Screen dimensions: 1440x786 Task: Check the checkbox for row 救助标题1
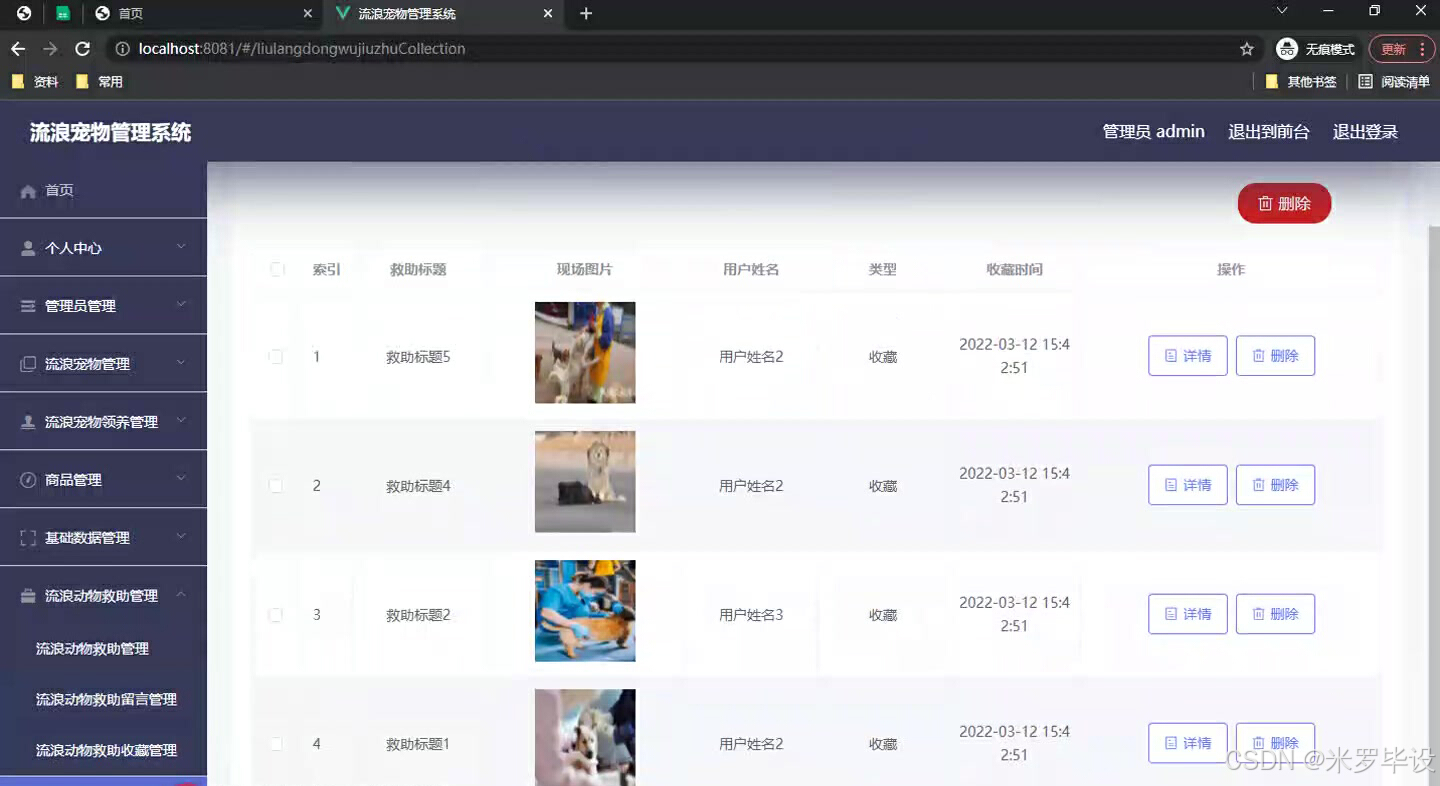(276, 744)
